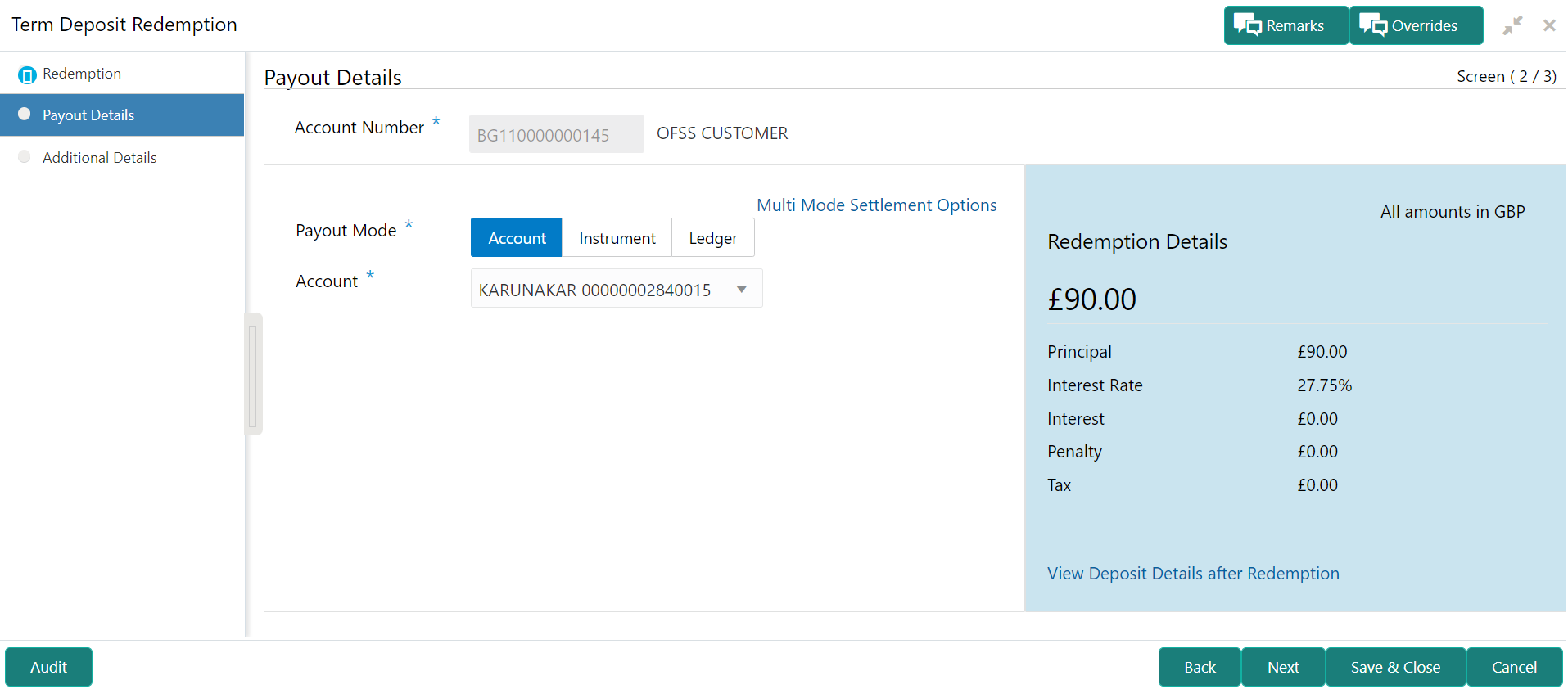Open the Remarks panel
The image size is (1568, 689).
[x=1286, y=25]
